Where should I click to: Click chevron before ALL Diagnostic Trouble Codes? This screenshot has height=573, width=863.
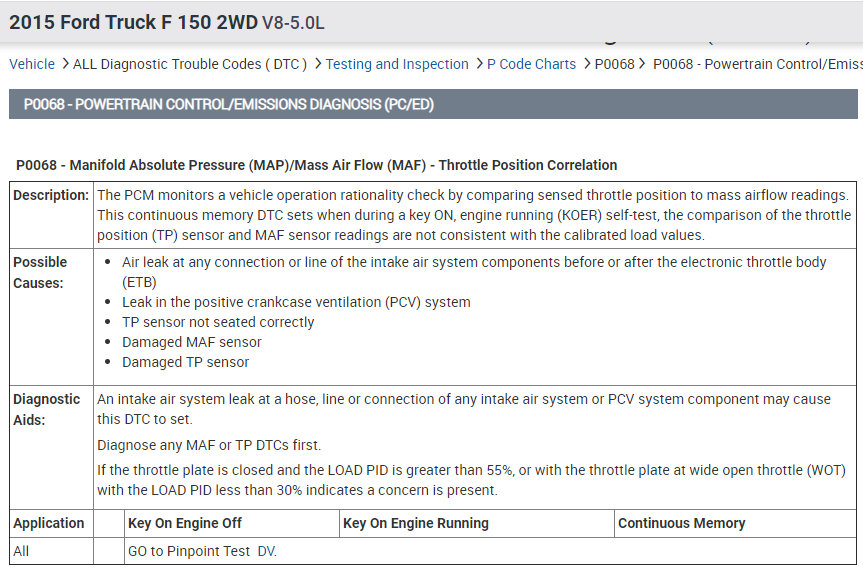tap(65, 64)
